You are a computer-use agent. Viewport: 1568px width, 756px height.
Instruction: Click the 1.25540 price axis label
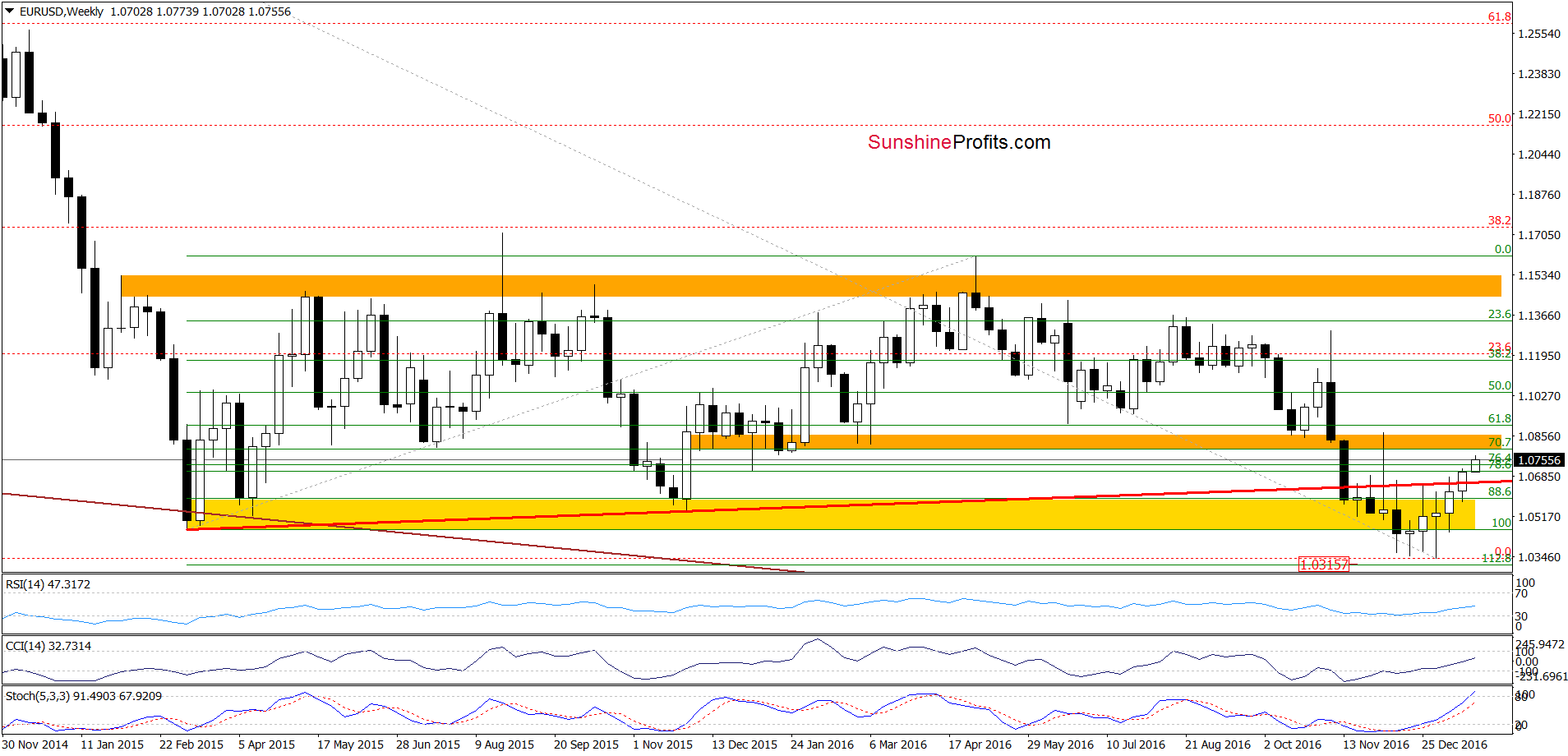coord(1539,34)
